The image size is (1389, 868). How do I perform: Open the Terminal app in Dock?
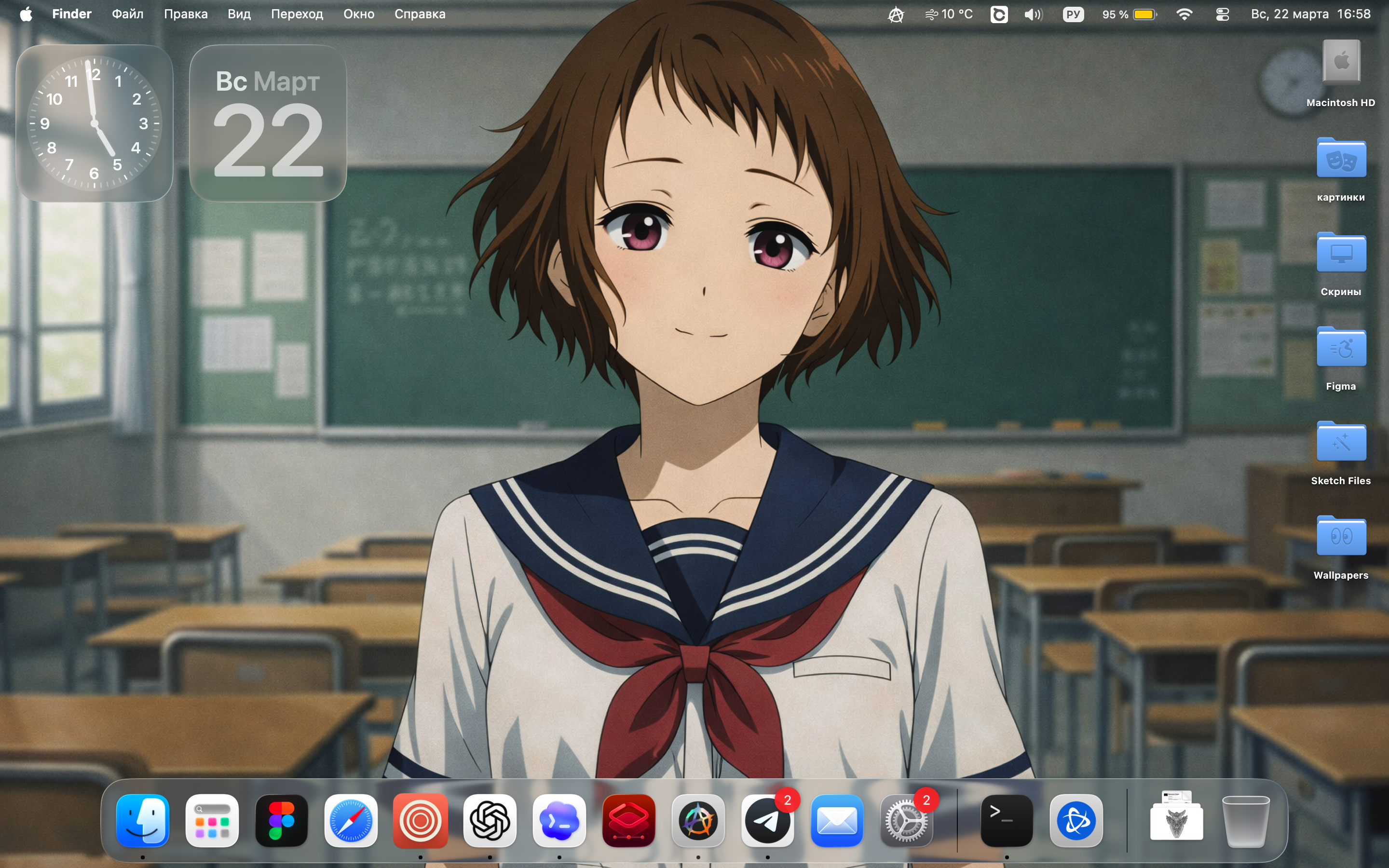point(1006,821)
